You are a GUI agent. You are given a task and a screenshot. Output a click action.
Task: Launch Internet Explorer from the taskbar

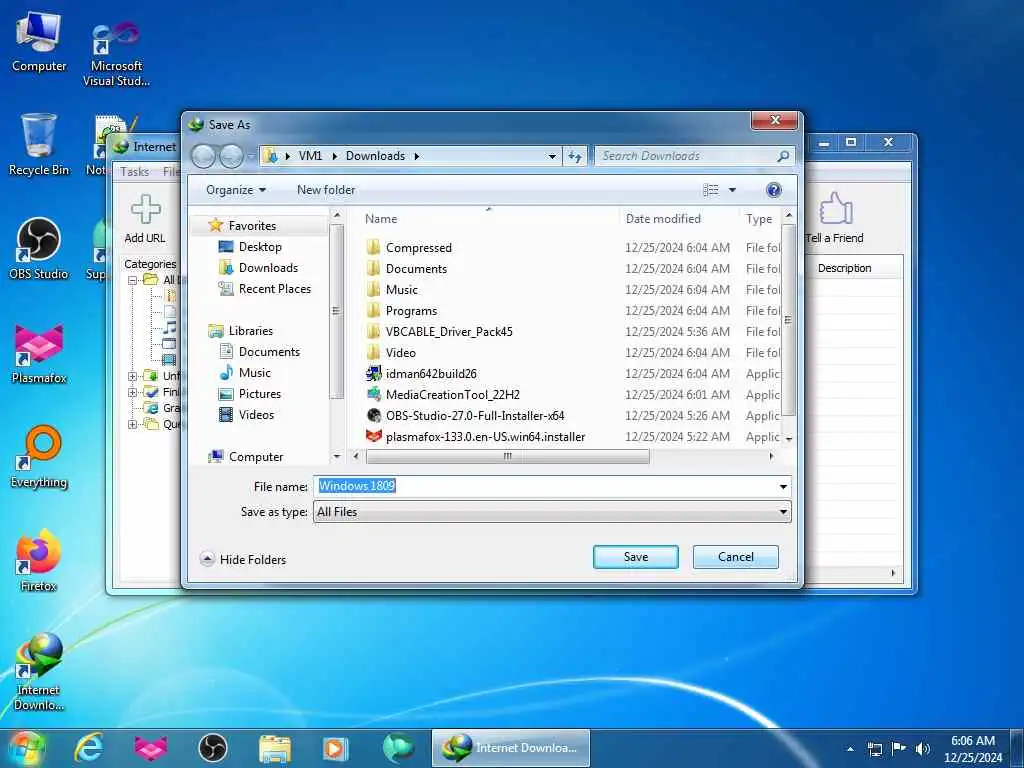point(88,748)
